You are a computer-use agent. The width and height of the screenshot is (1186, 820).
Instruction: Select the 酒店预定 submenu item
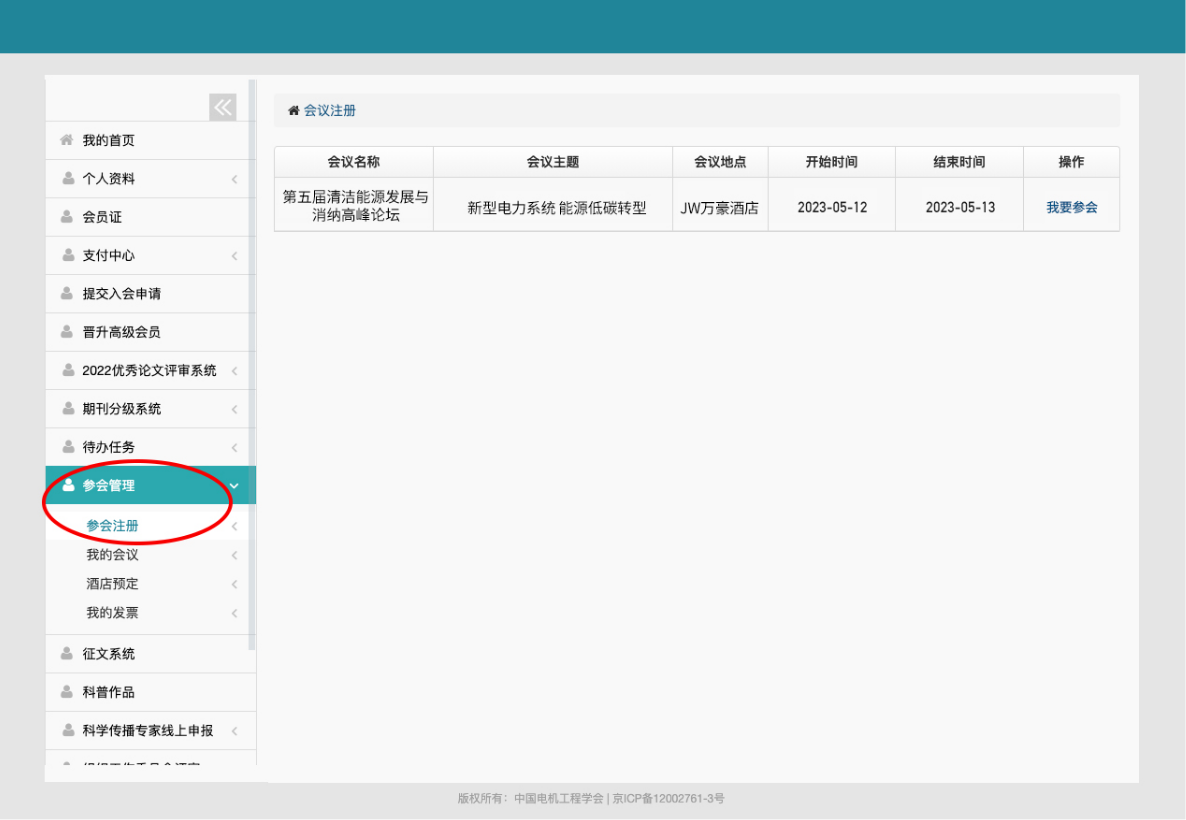(112, 584)
